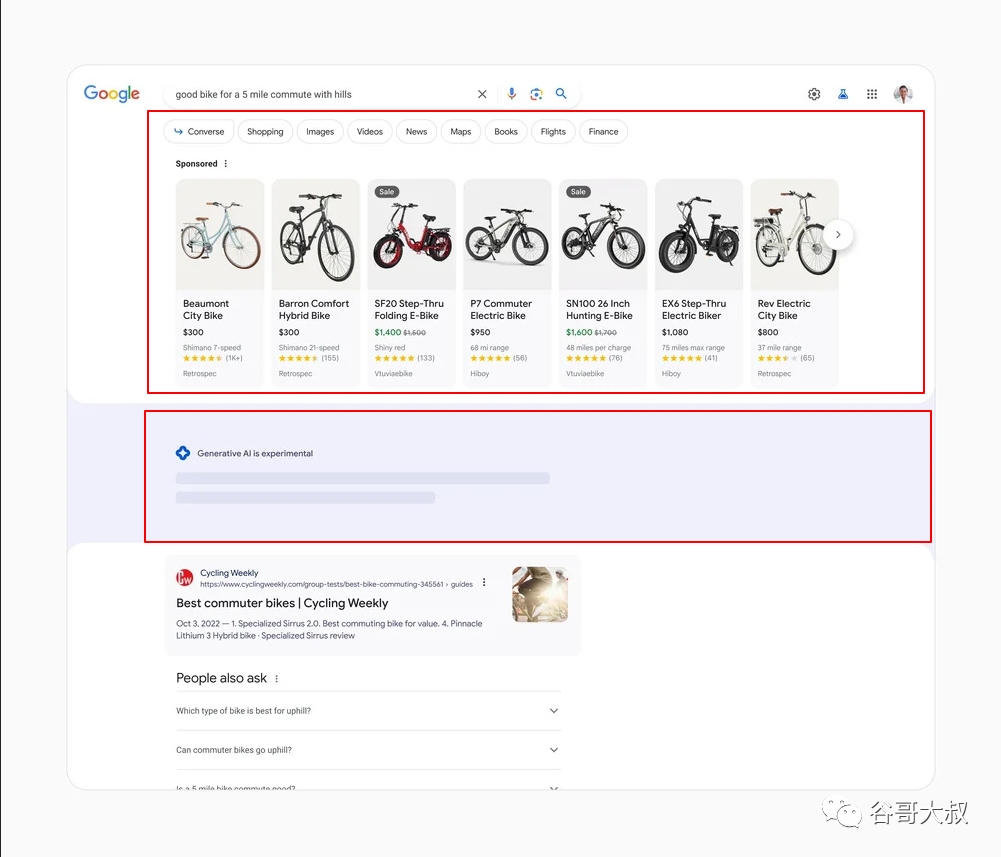Switch to the Flights tab
1001x857 pixels.
pyautogui.click(x=553, y=132)
